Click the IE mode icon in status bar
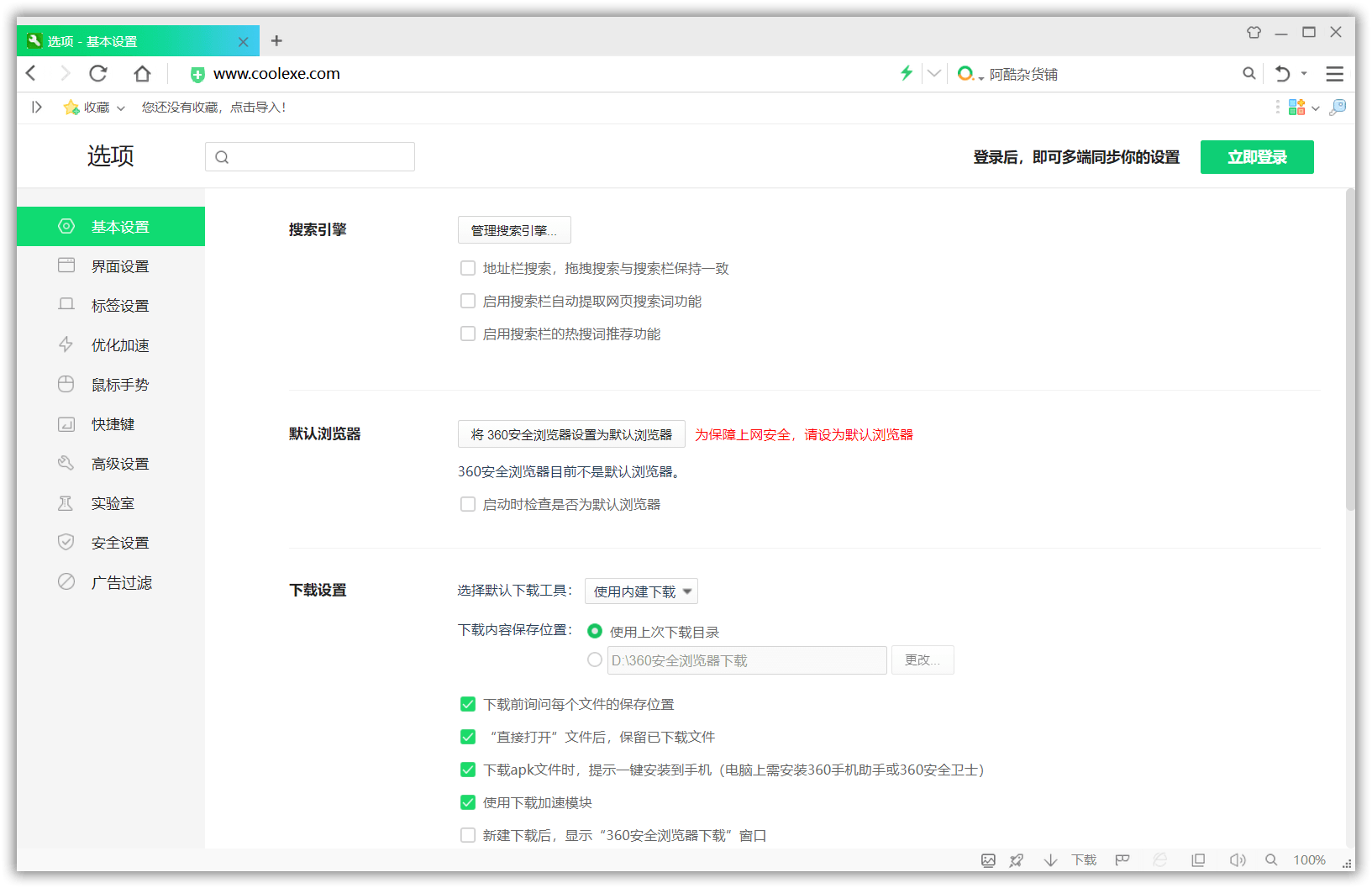The image size is (1372, 888). [1160, 859]
